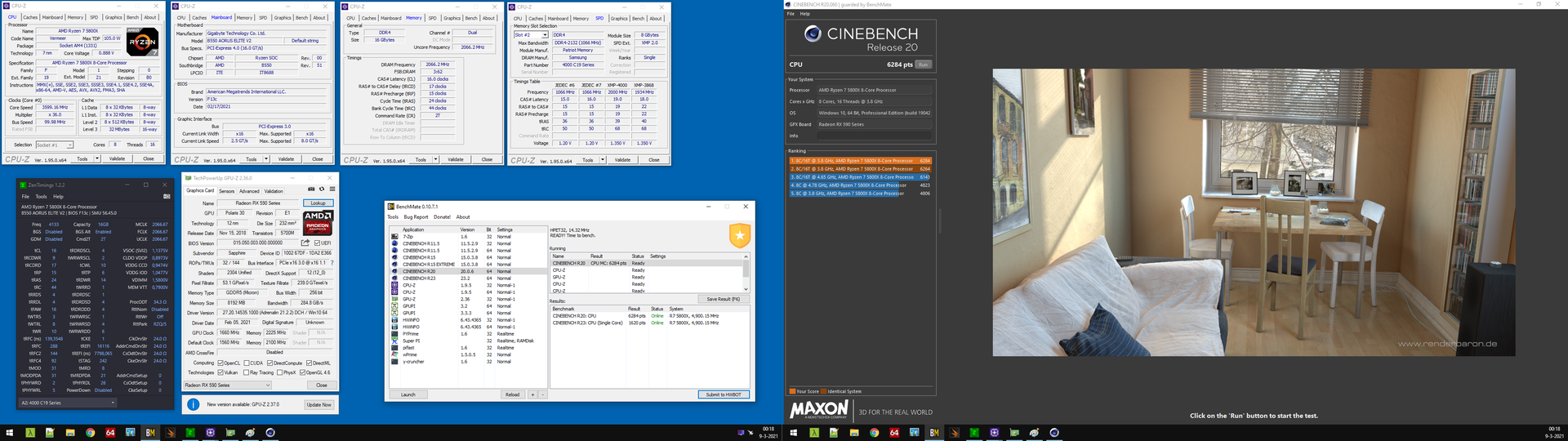Click Submit to HWBOT in BenchMate
The width and height of the screenshot is (1568, 441).
(x=724, y=394)
